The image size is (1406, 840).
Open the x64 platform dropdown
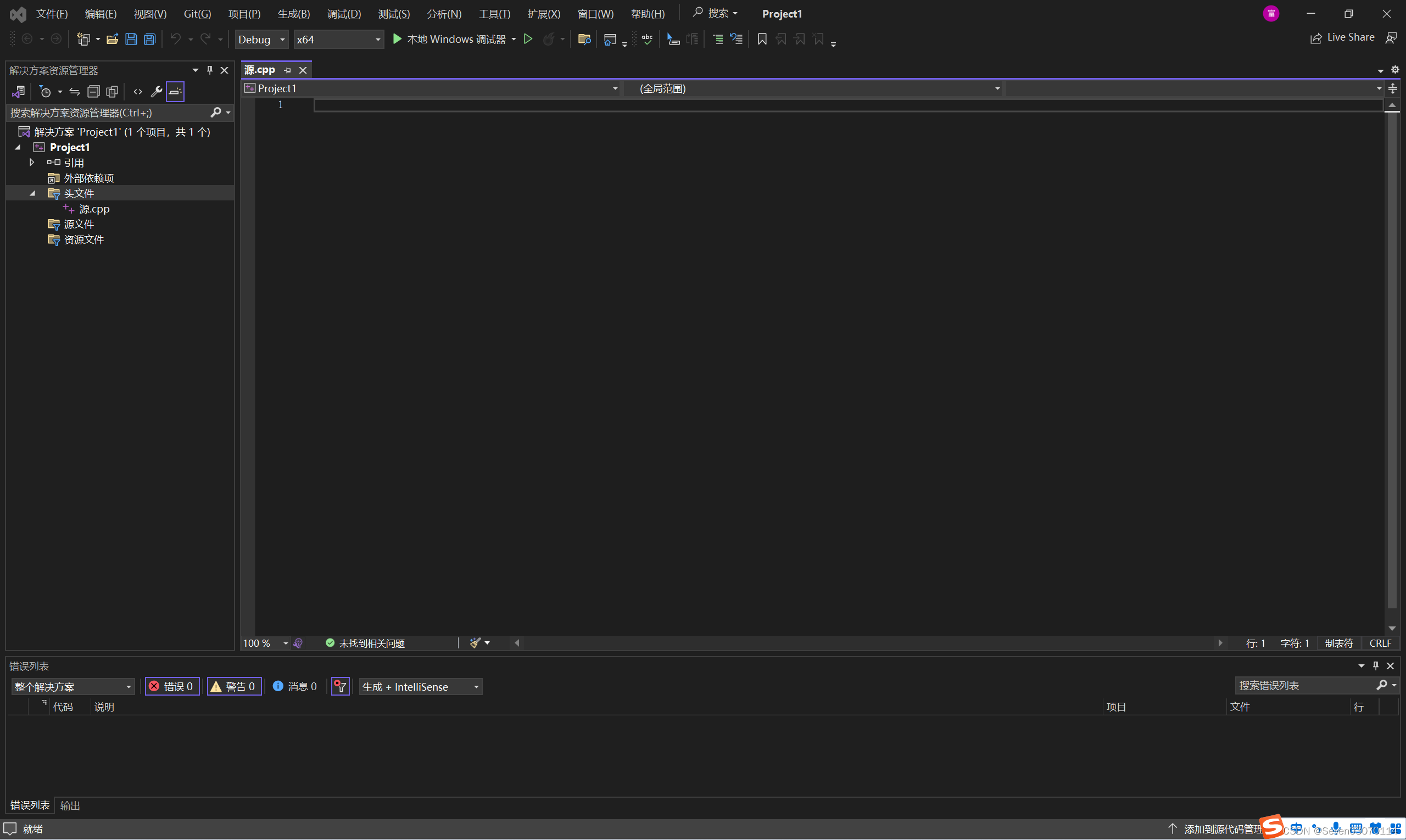[x=338, y=39]
